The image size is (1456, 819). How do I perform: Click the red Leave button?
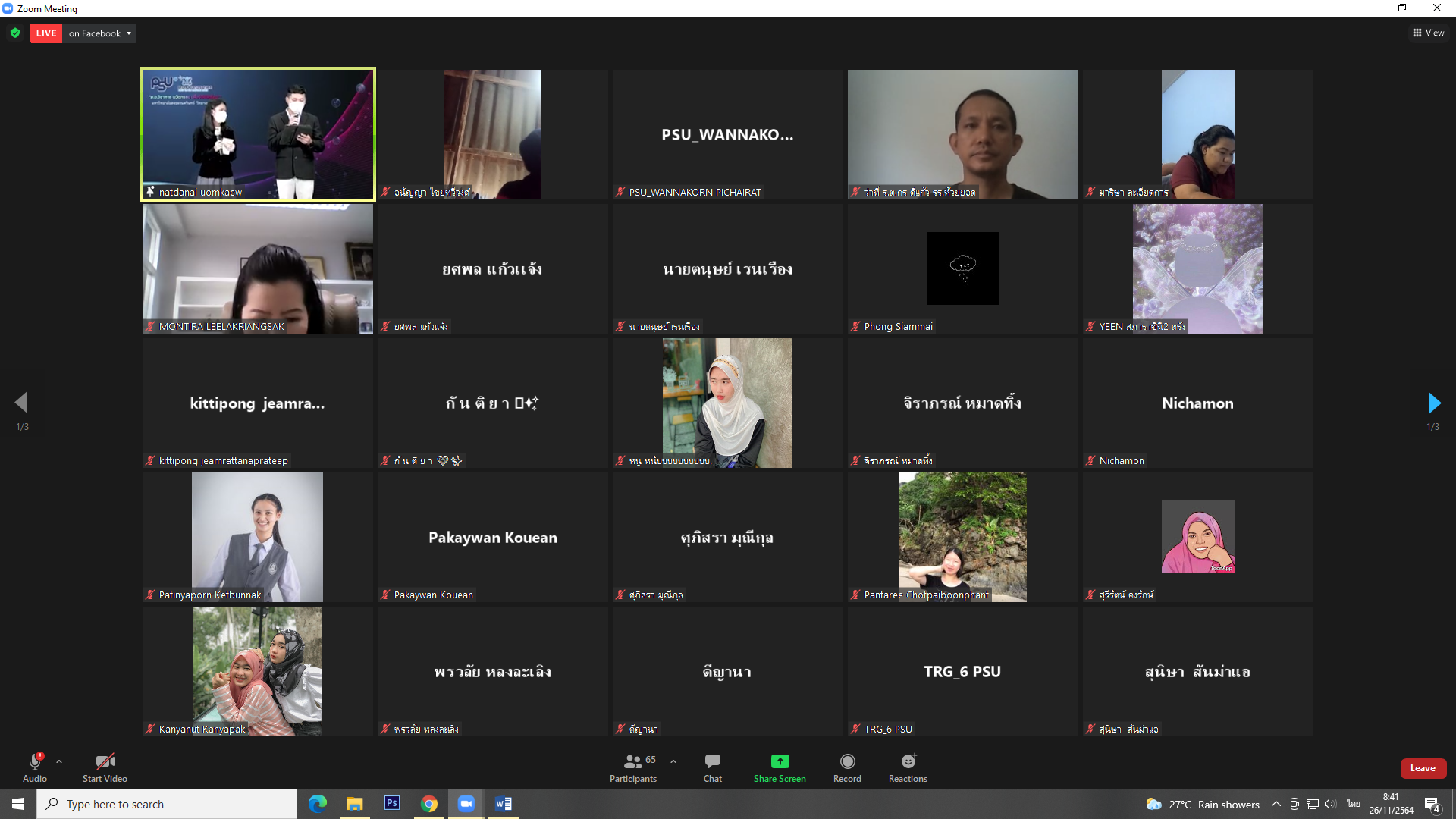click(1423, 768)
